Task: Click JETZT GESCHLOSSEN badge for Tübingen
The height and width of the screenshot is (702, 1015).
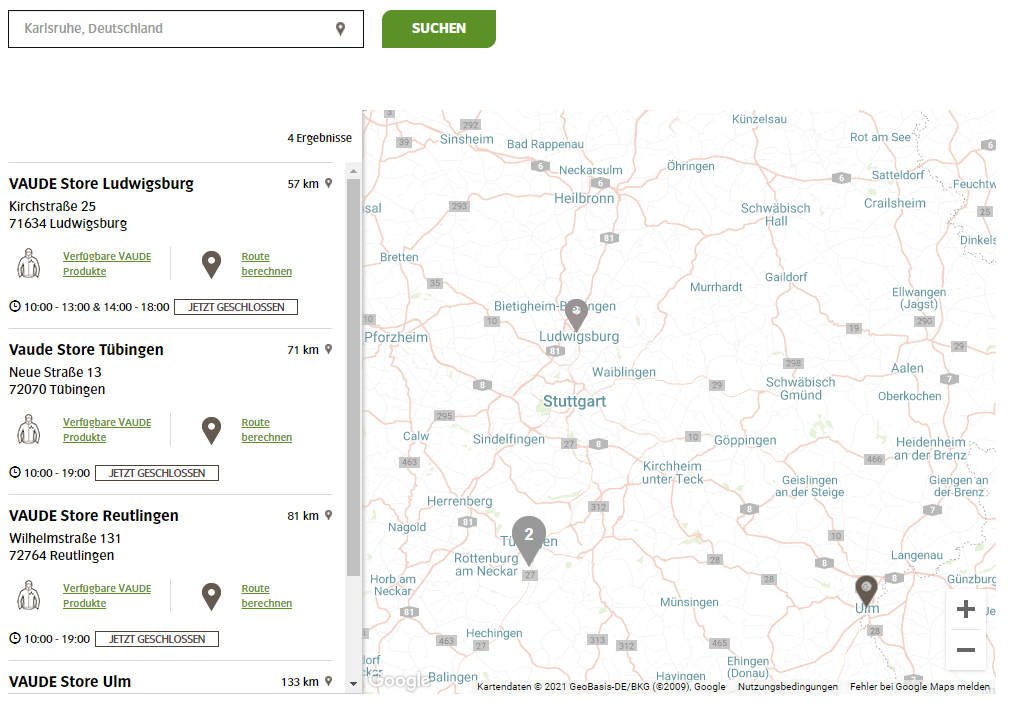Action: pos(157,473)
